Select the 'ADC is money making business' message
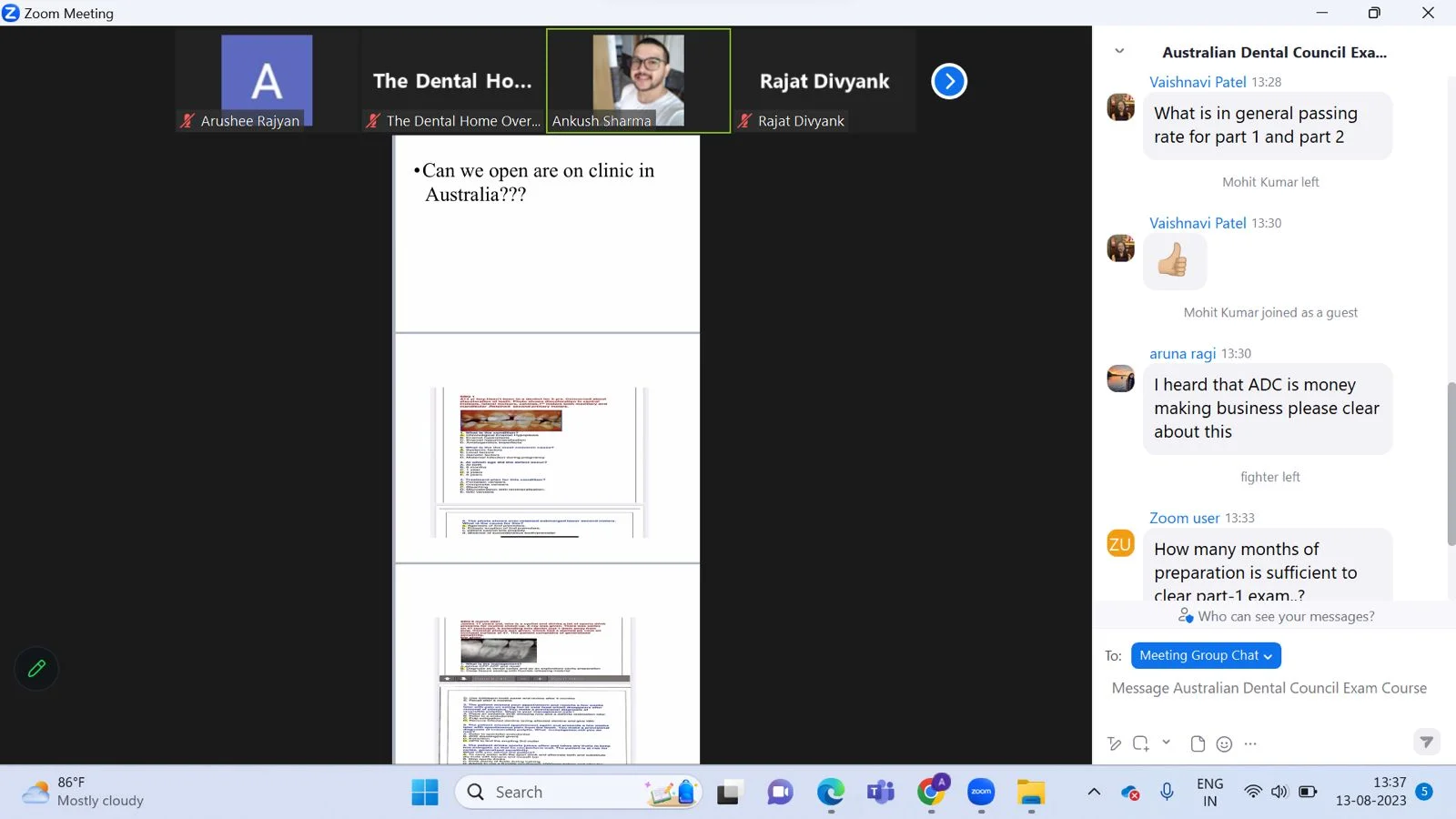The height and width of the screenshot is (819, 1456). [x=1268, y=409]
